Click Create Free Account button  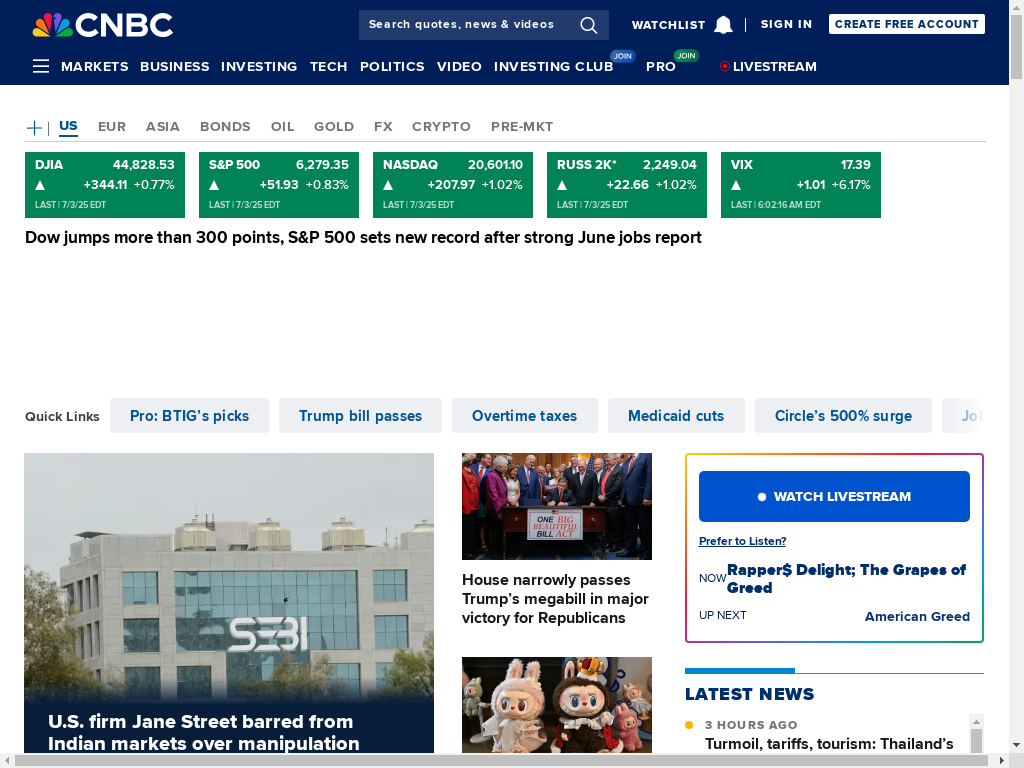point(906,24)
